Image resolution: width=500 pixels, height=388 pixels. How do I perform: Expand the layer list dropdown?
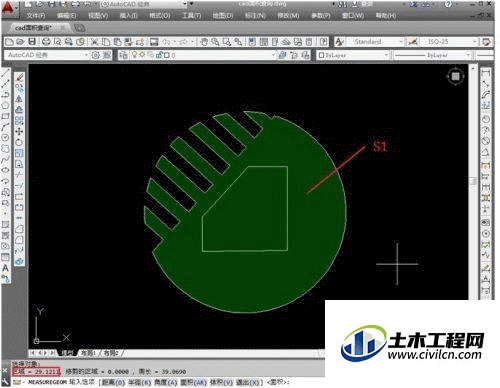(x=273, y=55)
